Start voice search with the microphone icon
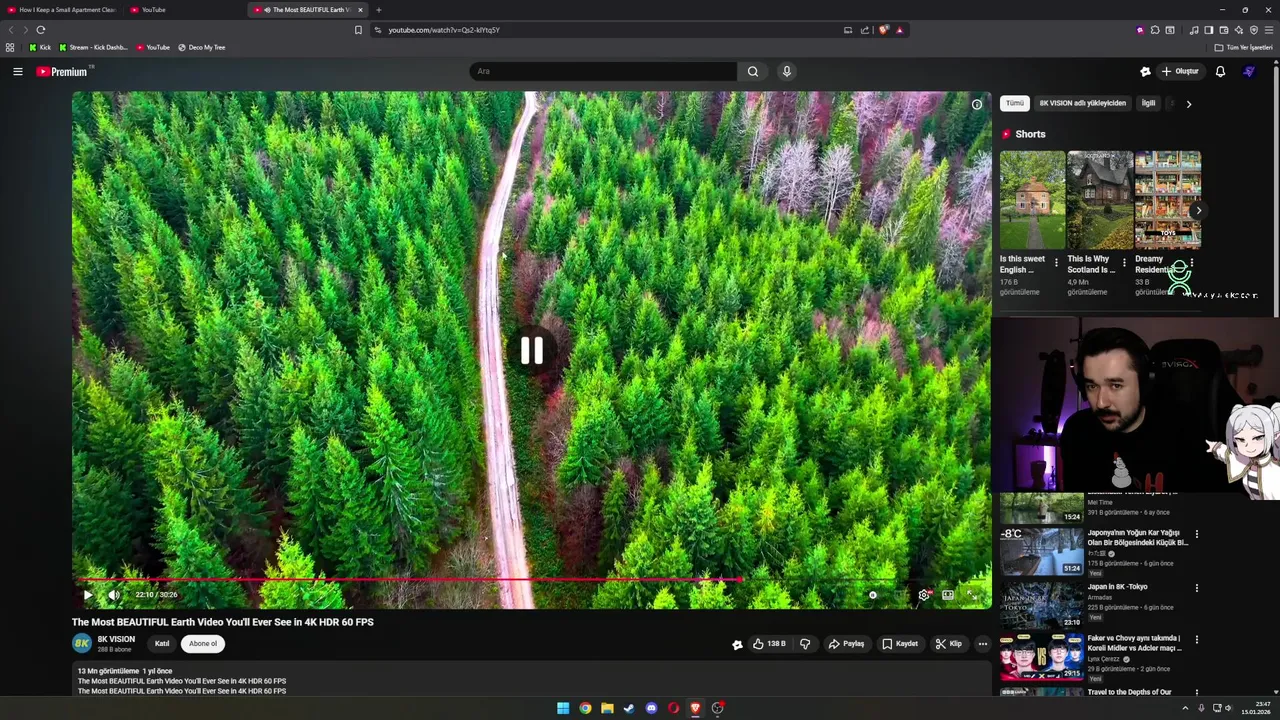The width and height of the screenshot is (1280, 720). pos(787,71)
